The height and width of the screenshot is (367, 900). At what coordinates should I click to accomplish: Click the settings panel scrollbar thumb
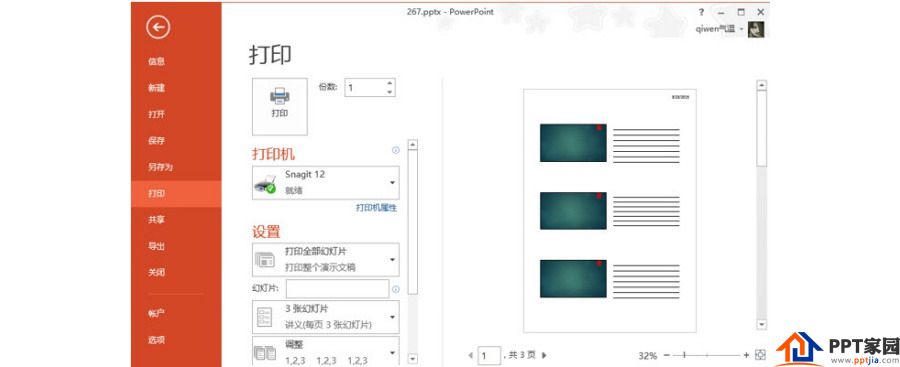(x=412, y=223)
